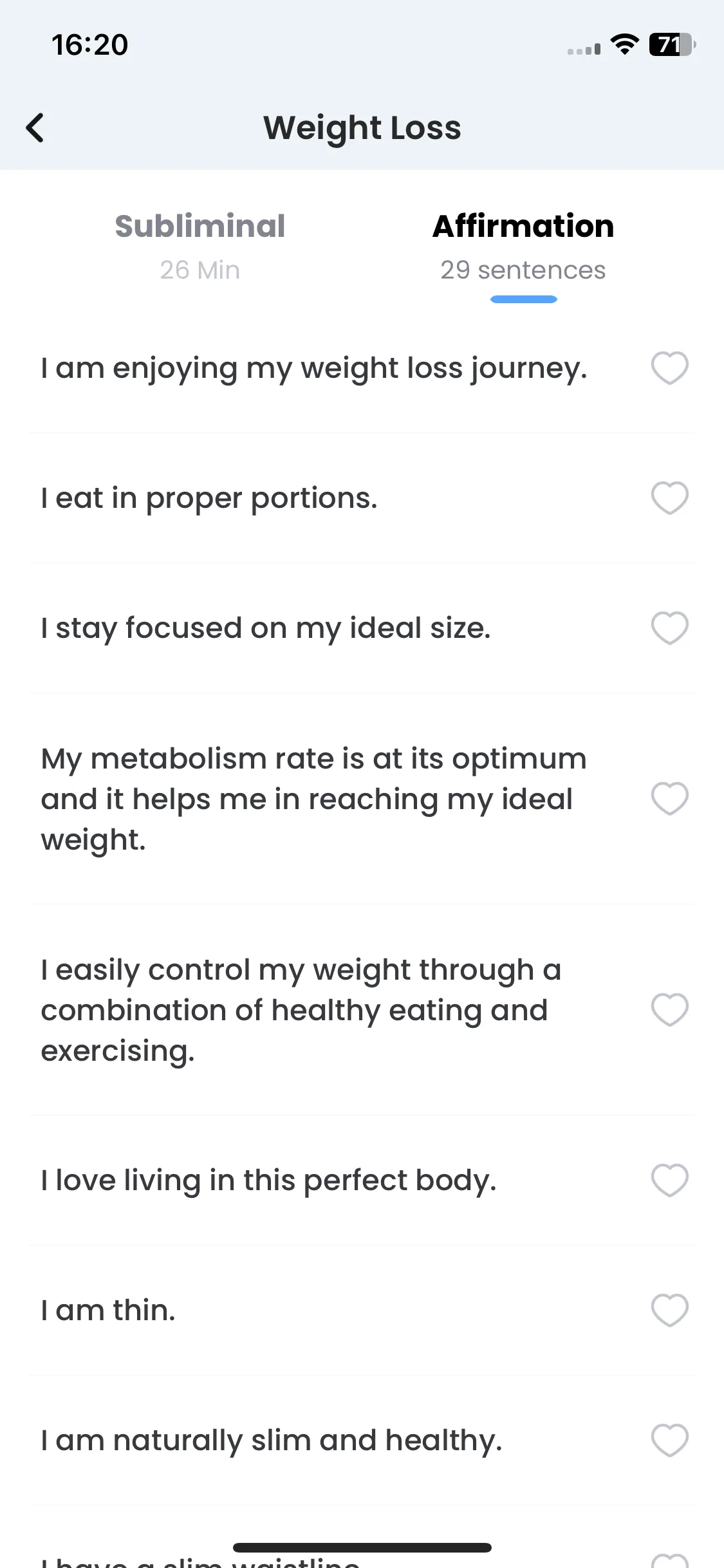Screen dimensions: 724x1568
Task: Tap the "I eat in proper portions" text
Action: pos(209,498)
